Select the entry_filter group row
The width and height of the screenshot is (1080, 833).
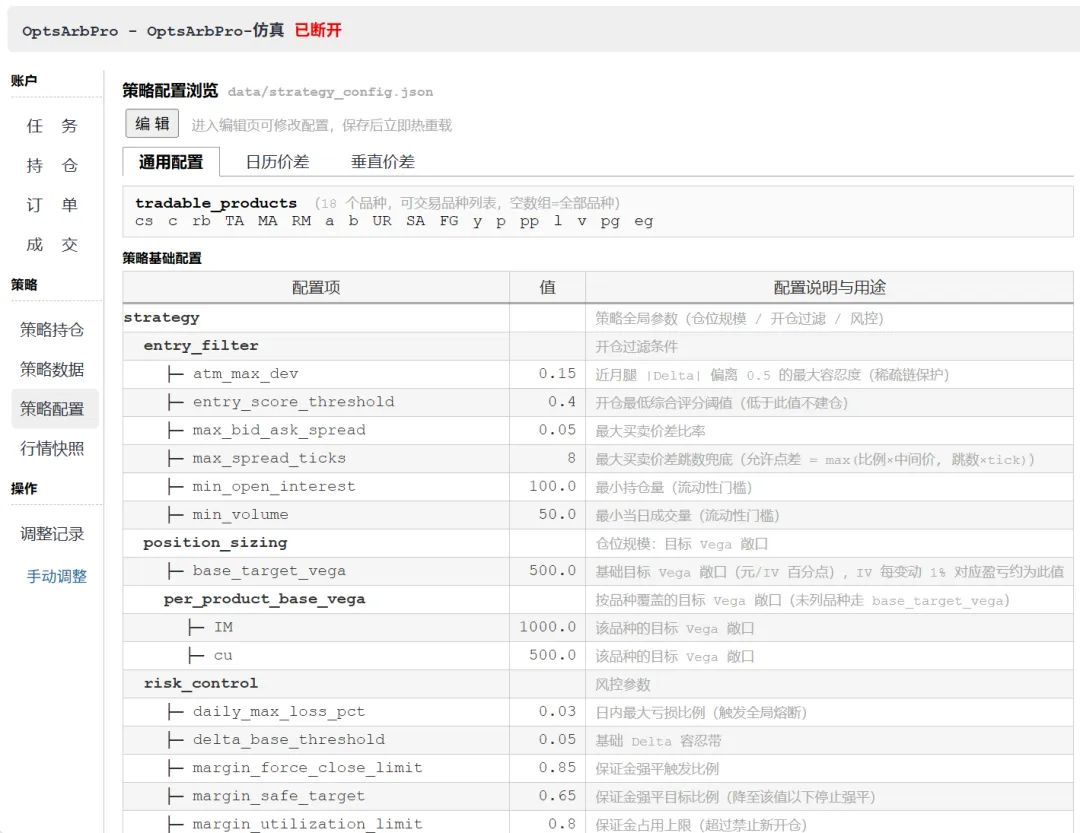(598, 346)
